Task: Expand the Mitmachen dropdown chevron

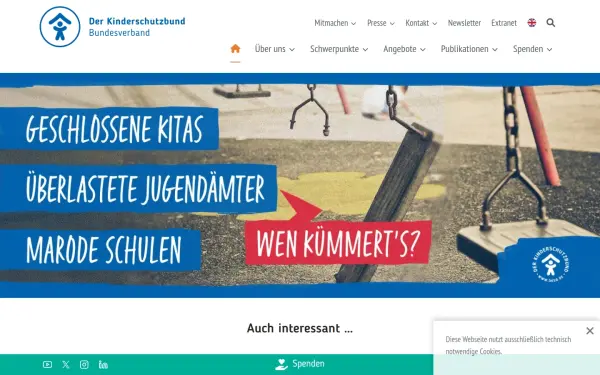Action: 354,24
